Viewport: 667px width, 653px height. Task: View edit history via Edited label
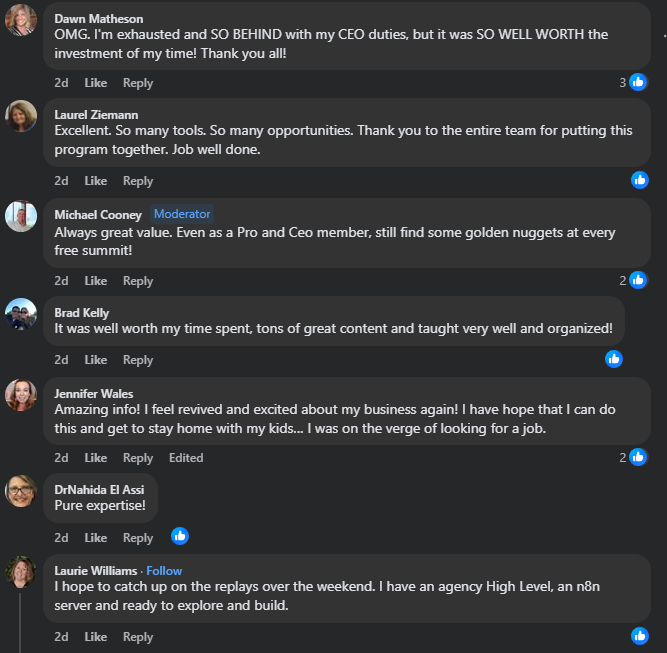[x=186, y=458]
